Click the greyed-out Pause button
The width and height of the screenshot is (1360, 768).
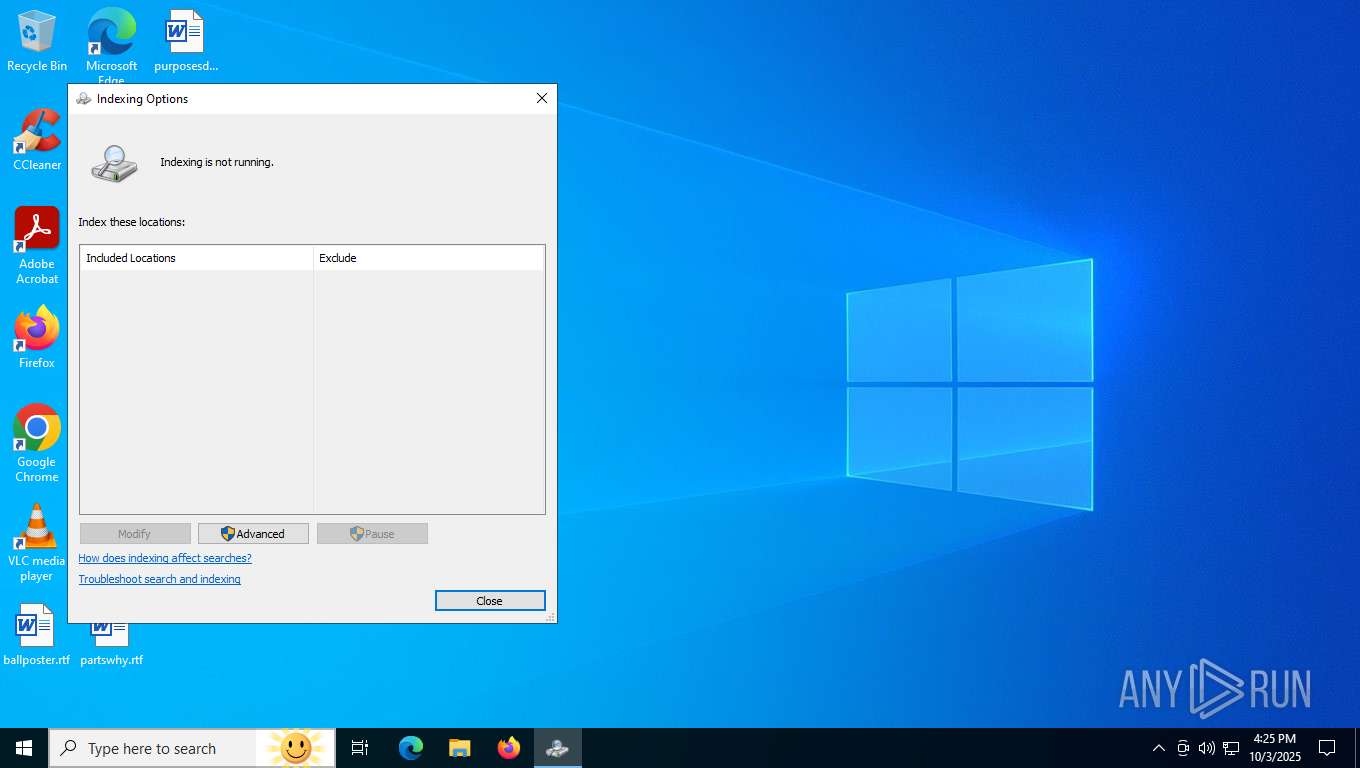(372, 534)
